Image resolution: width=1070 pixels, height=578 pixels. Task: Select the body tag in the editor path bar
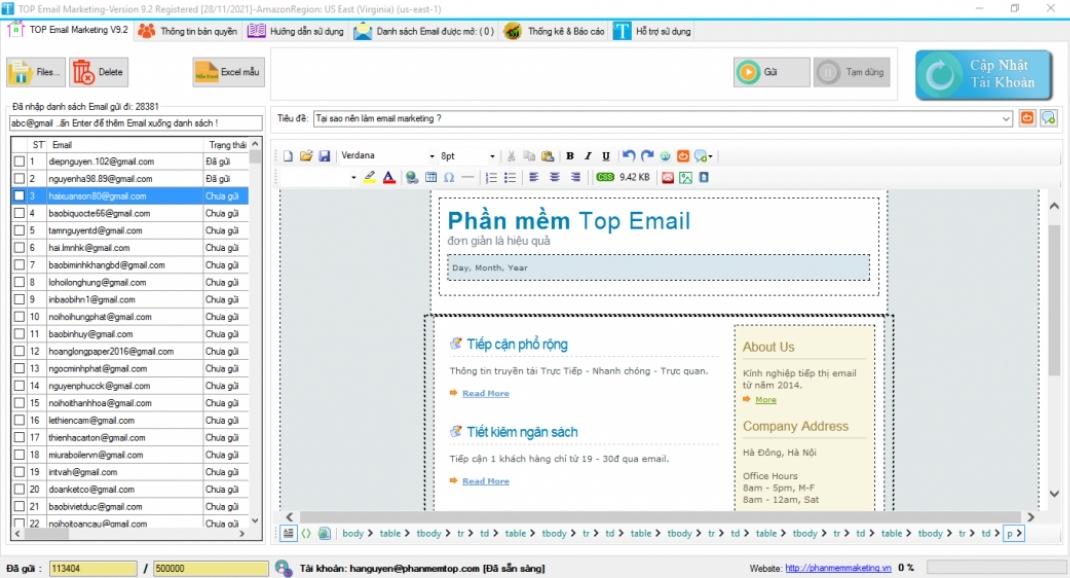[355, 533]
